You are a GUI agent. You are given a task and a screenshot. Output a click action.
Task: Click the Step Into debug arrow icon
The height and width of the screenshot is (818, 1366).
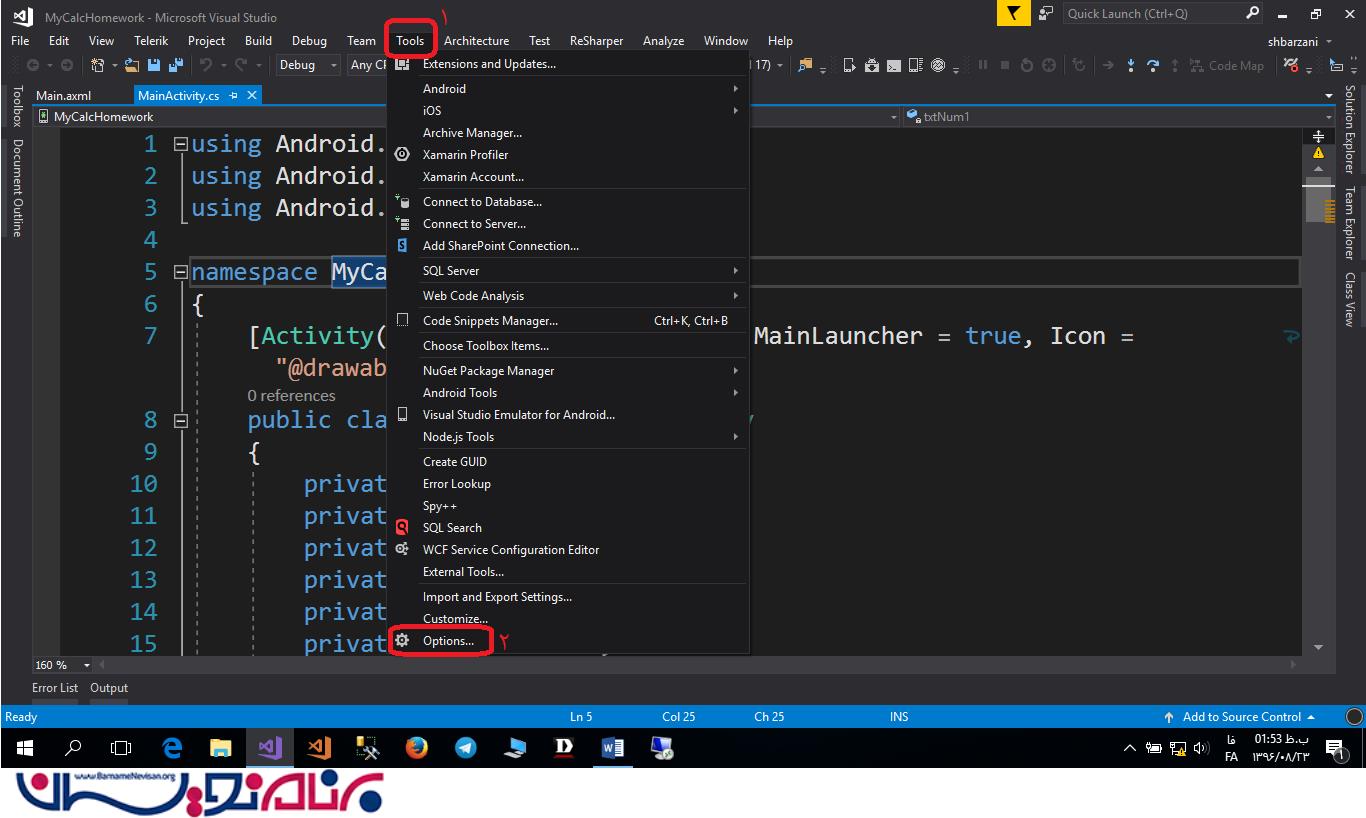[1130, 66]
